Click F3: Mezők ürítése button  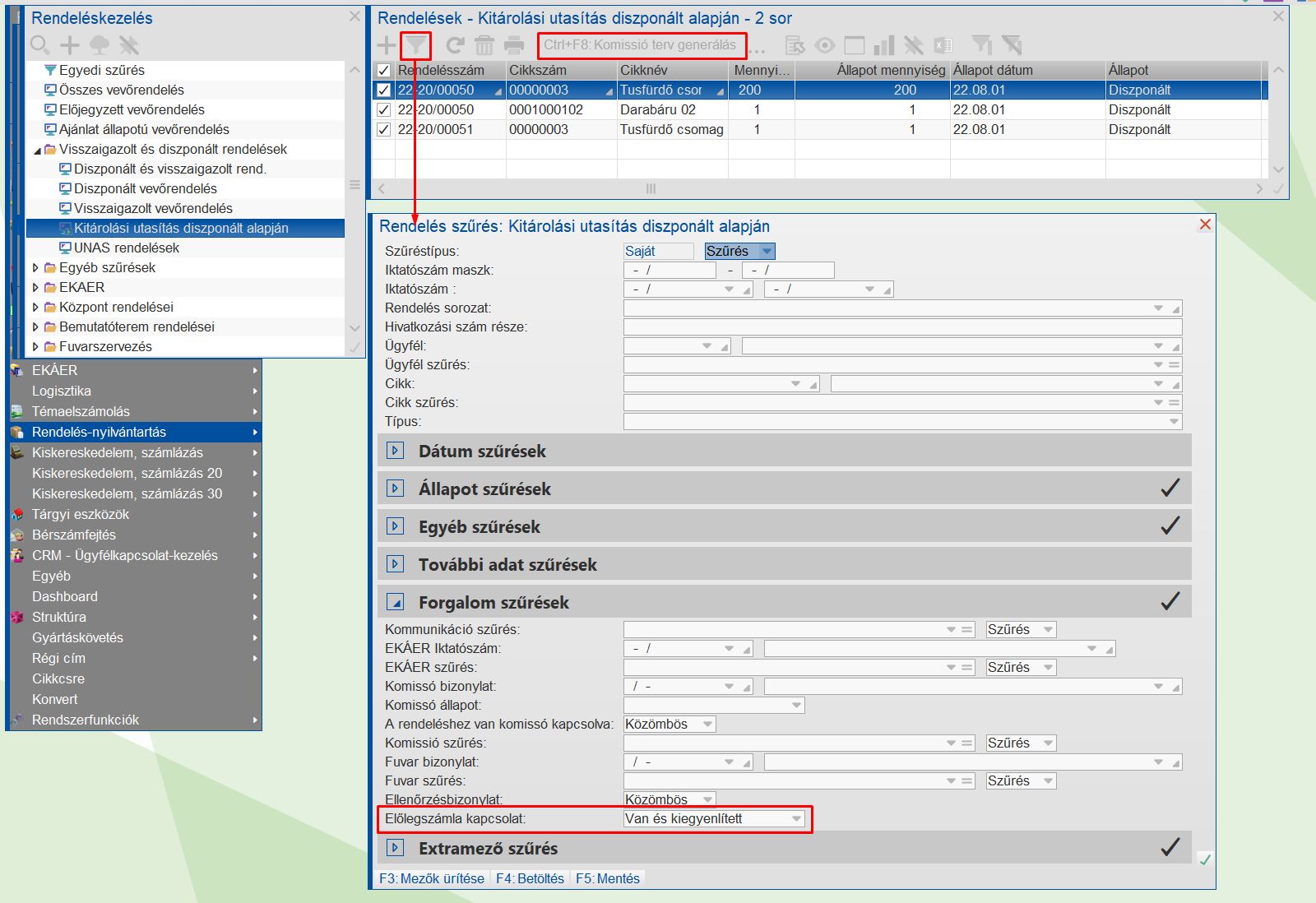point(432,878)
